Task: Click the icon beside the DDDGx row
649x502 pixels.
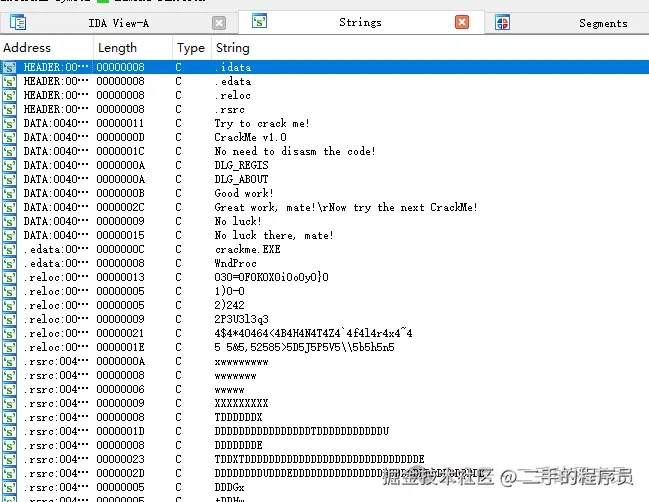Action: [x=10, y=488]
